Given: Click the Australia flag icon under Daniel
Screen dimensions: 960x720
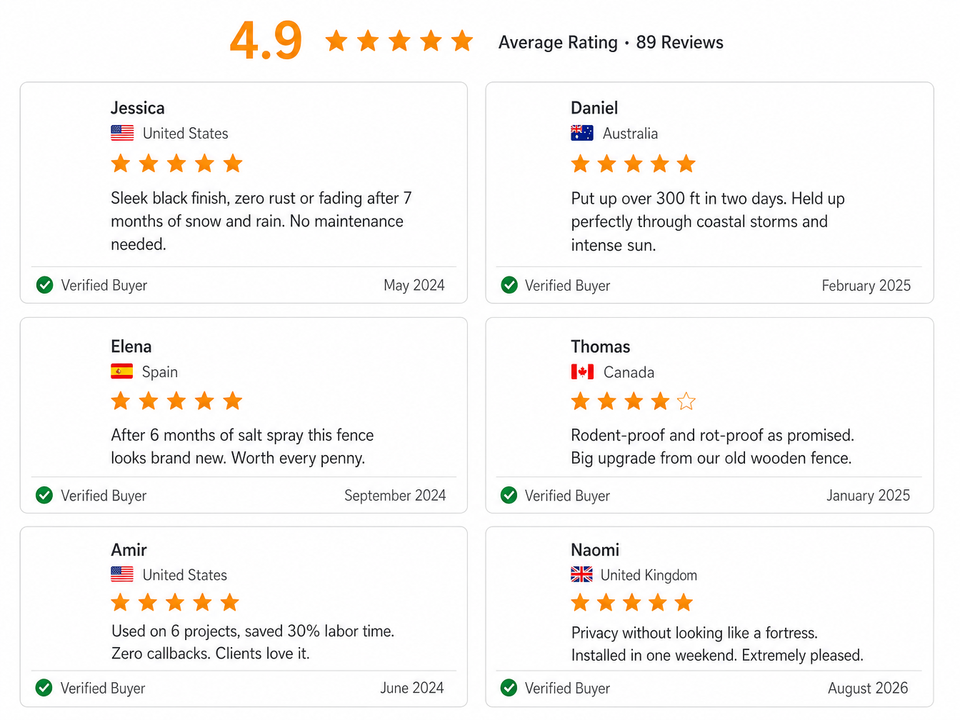Looking at the screenshot, I should coord(582,133).
